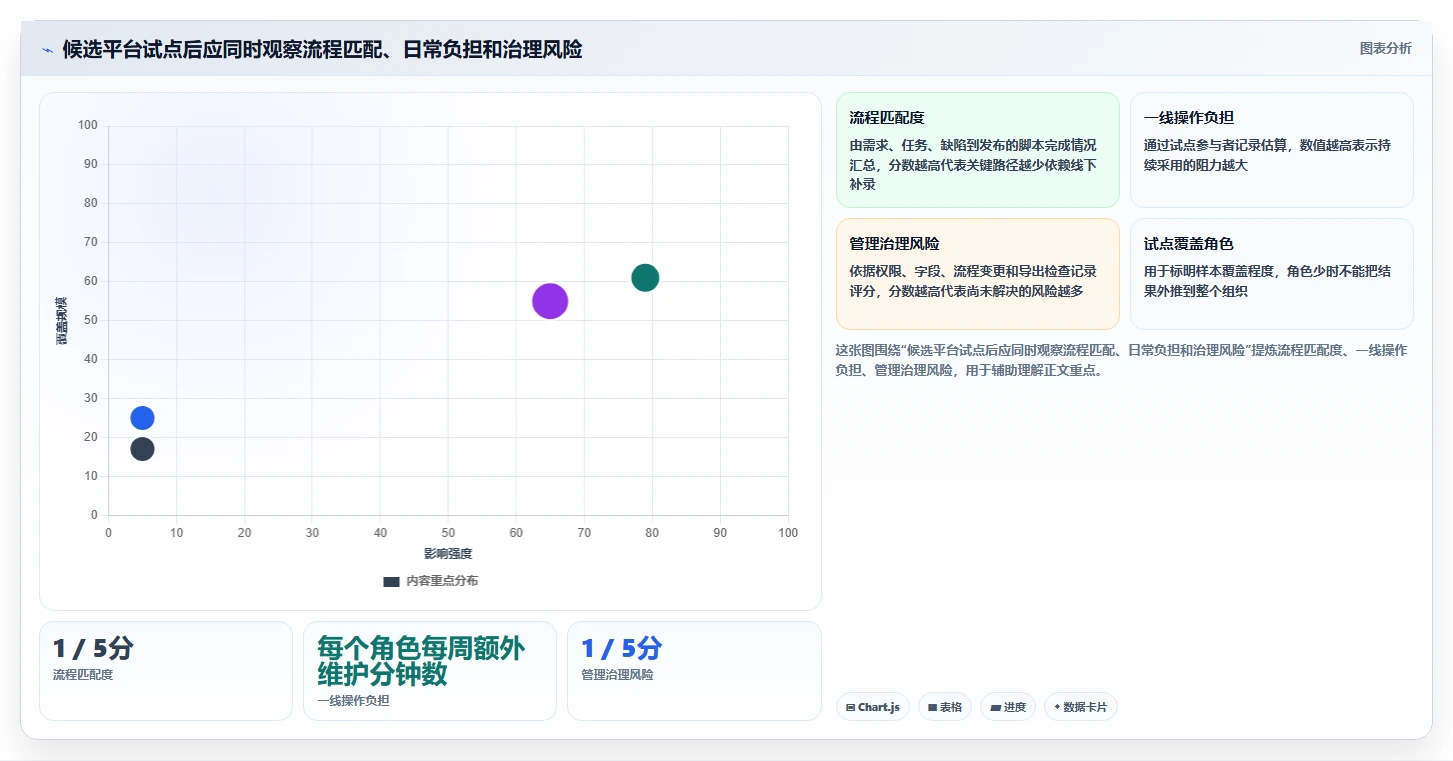Open the 数据卡片 tag chip

click(1080, 707)
